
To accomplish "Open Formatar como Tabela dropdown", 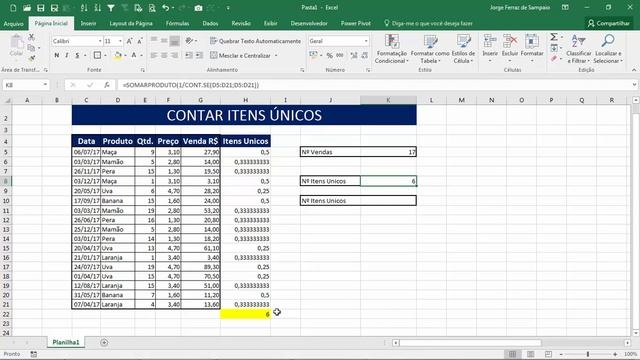I will (430, 49).
